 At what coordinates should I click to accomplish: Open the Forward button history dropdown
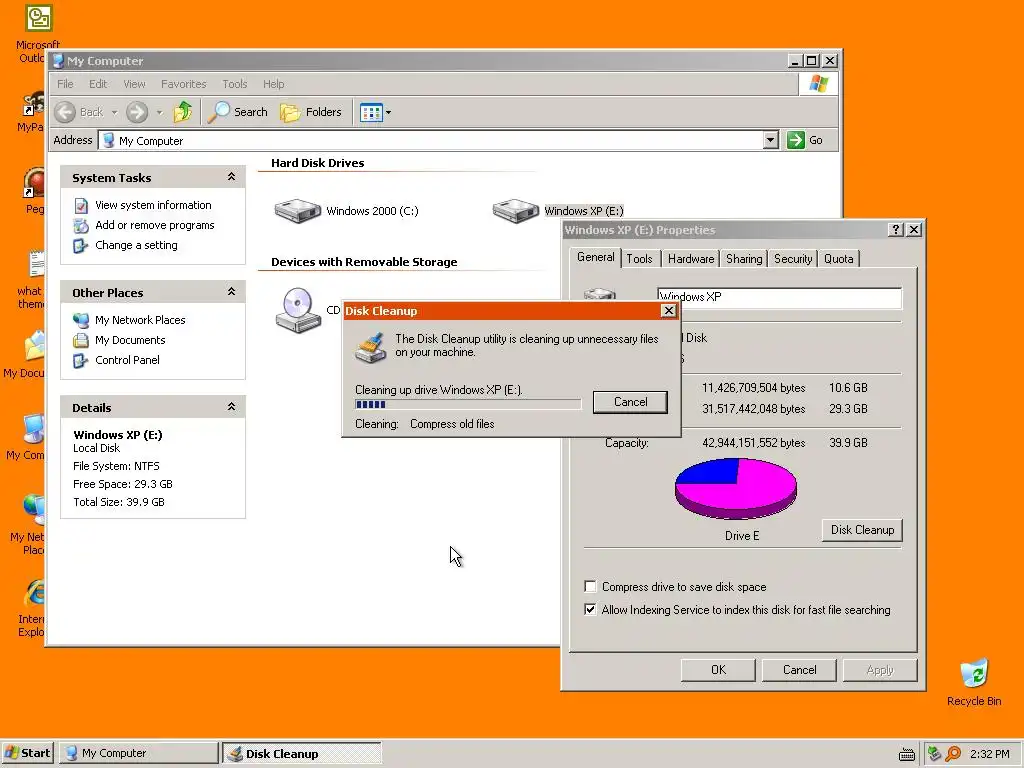tap(159, 112)
